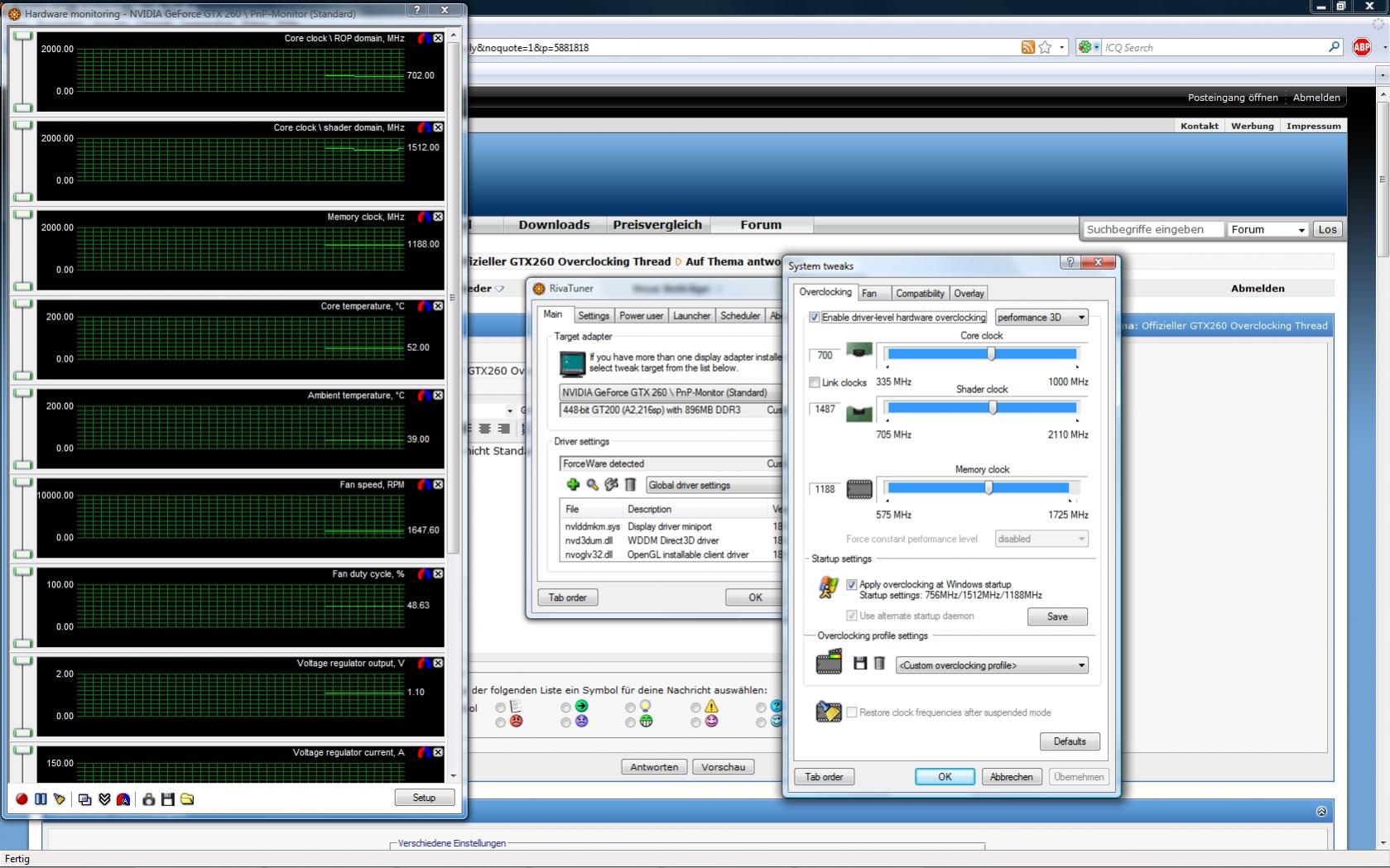Viewport: 1390px width, 868px height.
Task: Select the light bulb post icon radio button
Action: [630, 707]
